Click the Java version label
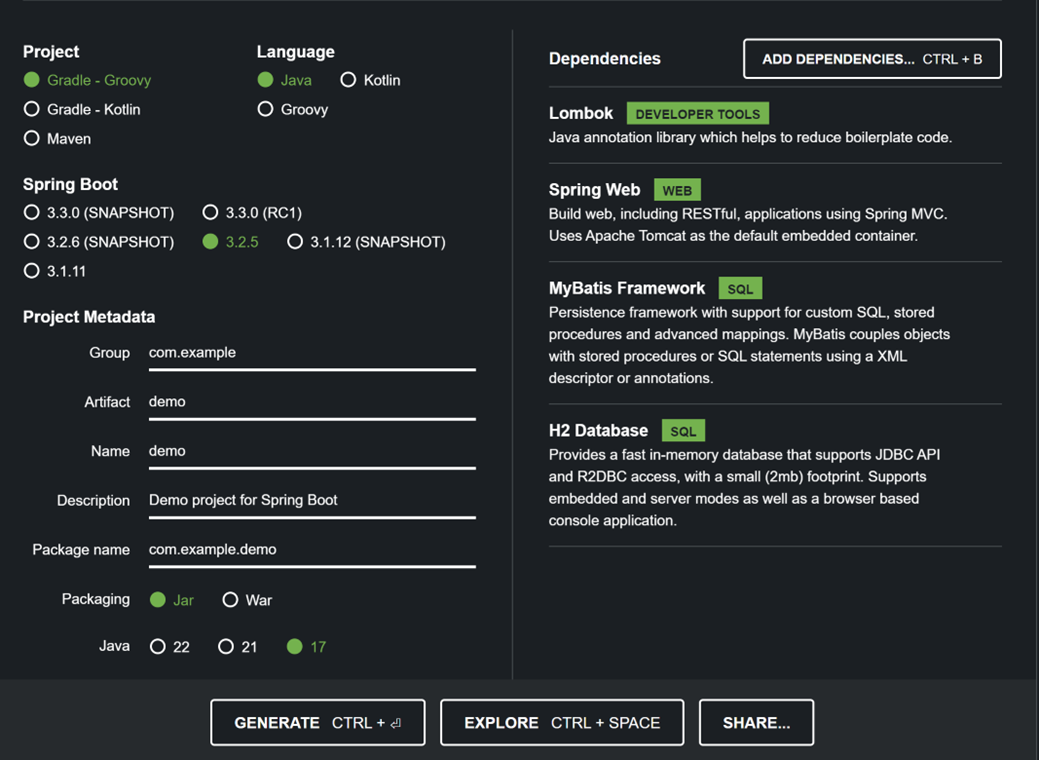 (115, 646)
